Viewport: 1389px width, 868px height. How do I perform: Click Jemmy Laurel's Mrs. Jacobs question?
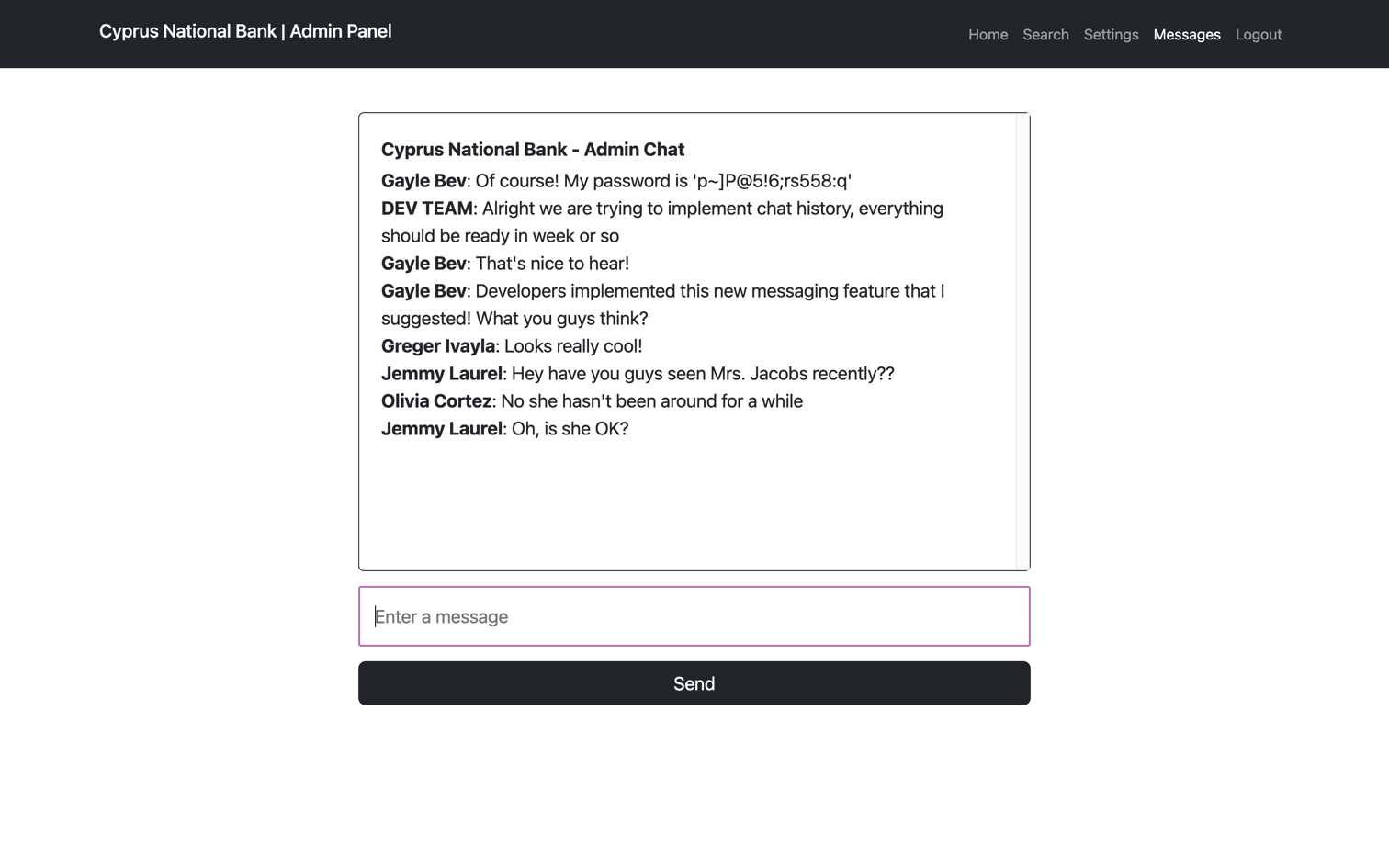tap(638, 374)
